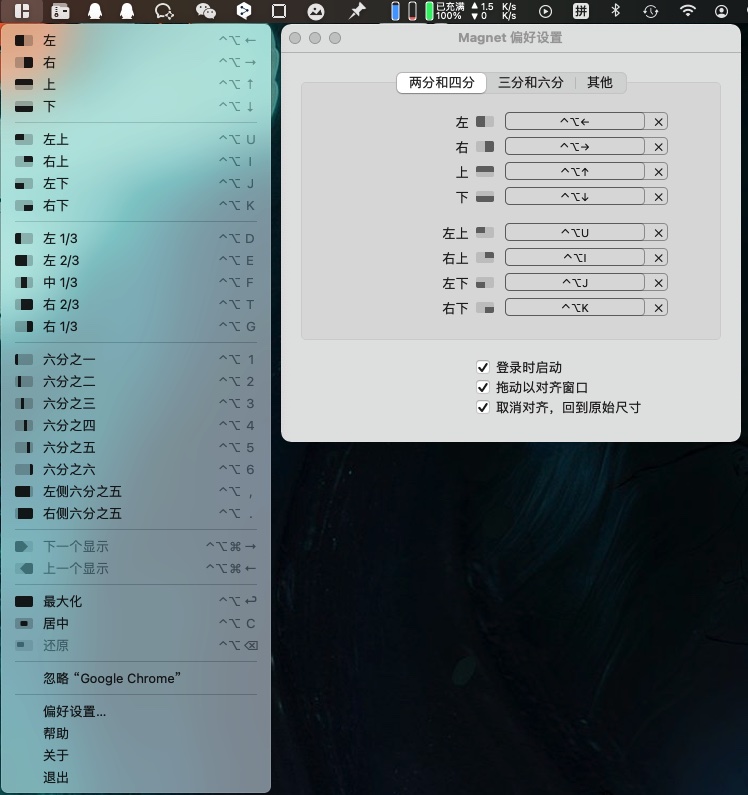Image resolution: width=748 pixels, height=795 pixels.
Task: Choose 右下 from the Magnet menu
Action: point(135,205)
